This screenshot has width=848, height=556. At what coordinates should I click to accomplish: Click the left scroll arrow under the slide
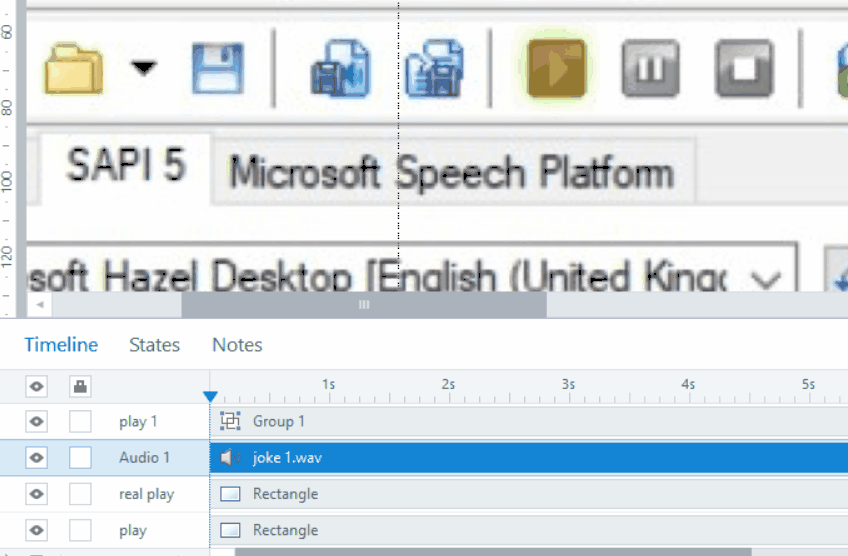[x=39, y=305]
